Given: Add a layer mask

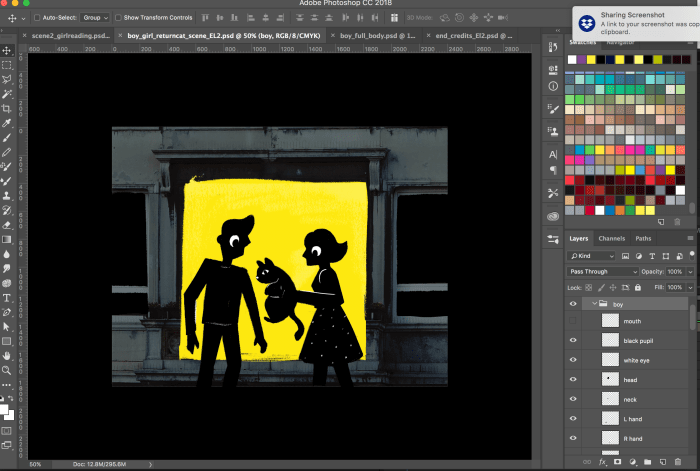Looking at the screenshot, I should point(617,462).
